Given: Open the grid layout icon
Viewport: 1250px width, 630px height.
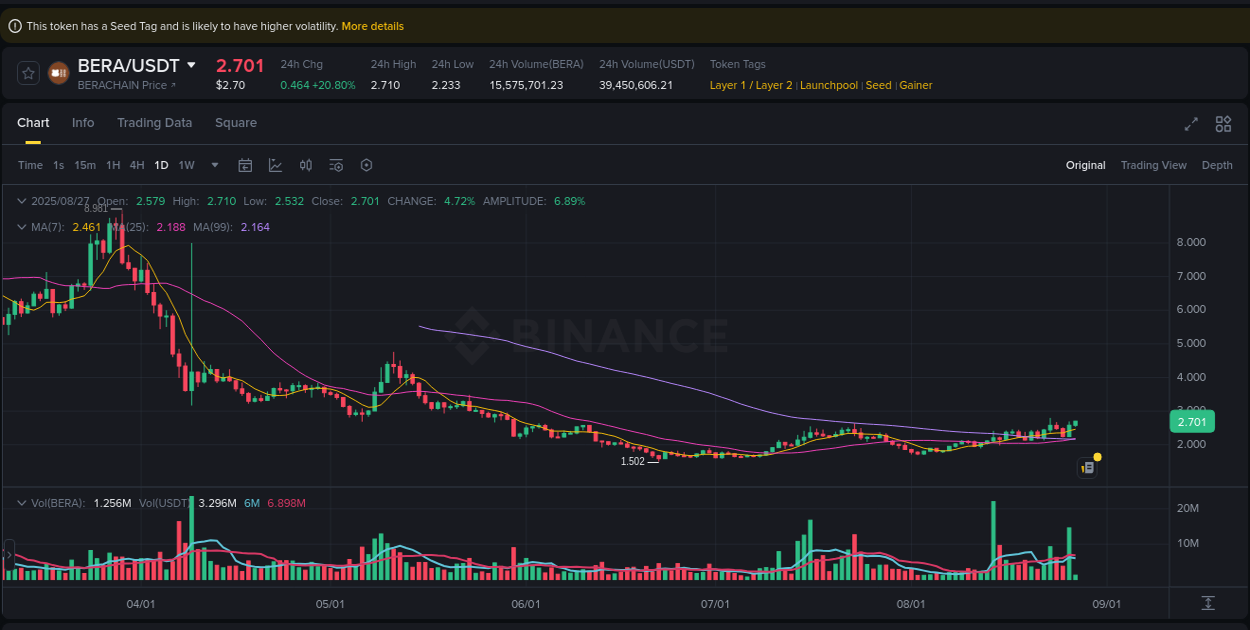Looking at the screenshot, I should (x=1223, y=124).
